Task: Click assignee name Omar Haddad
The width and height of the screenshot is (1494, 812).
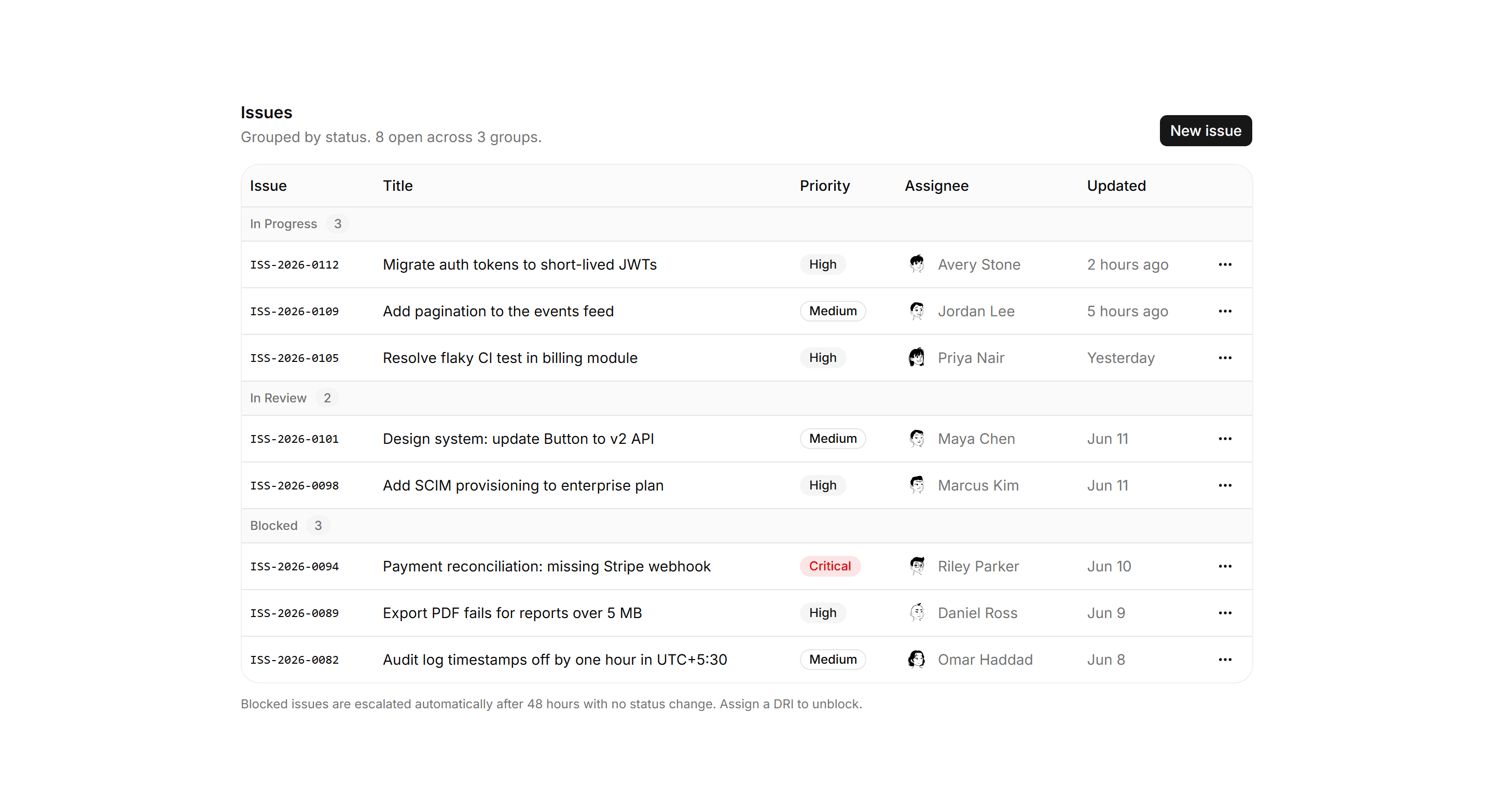Action: (985, 660)
